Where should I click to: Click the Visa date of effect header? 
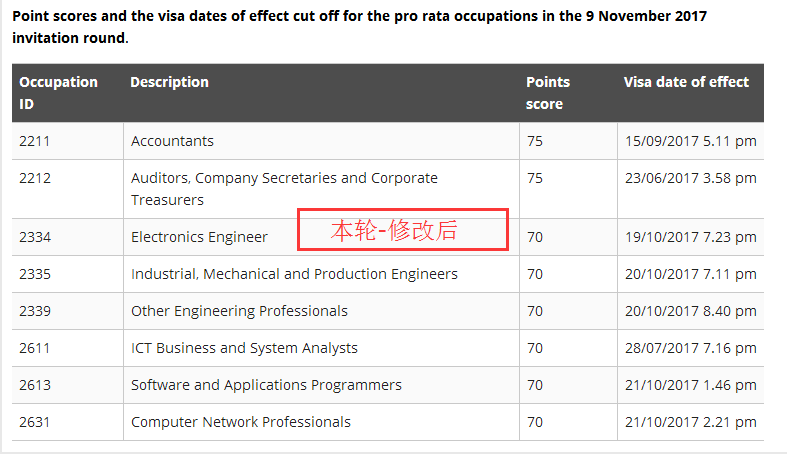click(x=686, y=82)
